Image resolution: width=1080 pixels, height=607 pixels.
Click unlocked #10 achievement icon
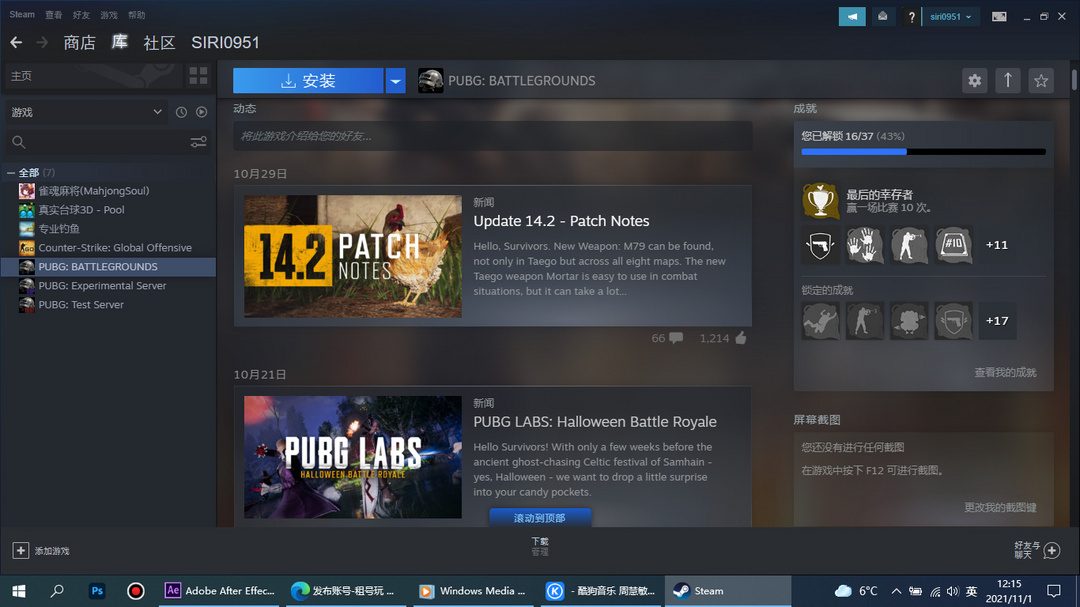point(953,245)
